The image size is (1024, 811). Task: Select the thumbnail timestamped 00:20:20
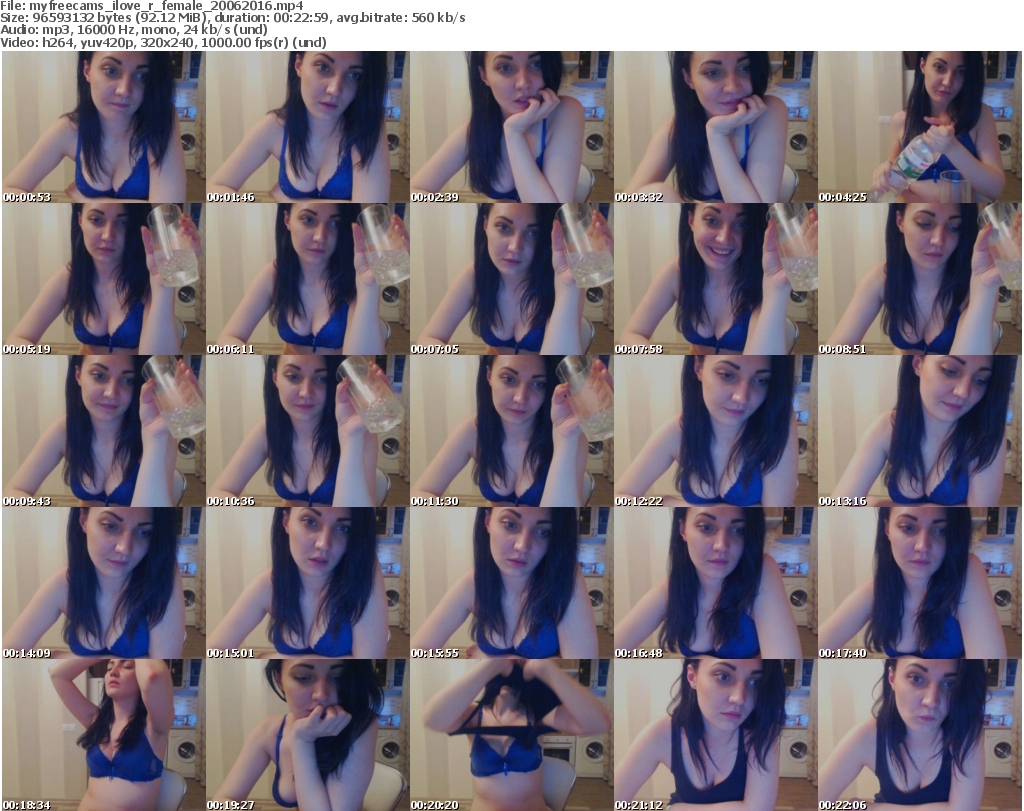pos(511,735)
